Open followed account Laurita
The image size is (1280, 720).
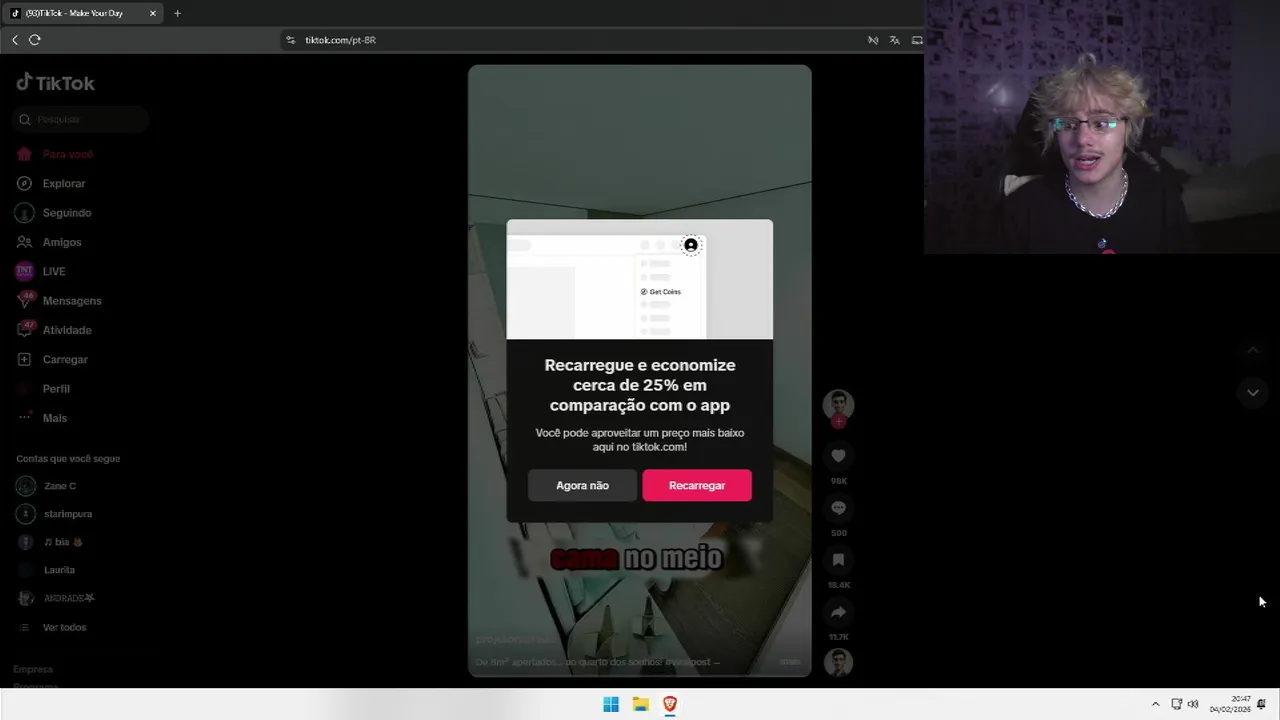tap(59, 570)
